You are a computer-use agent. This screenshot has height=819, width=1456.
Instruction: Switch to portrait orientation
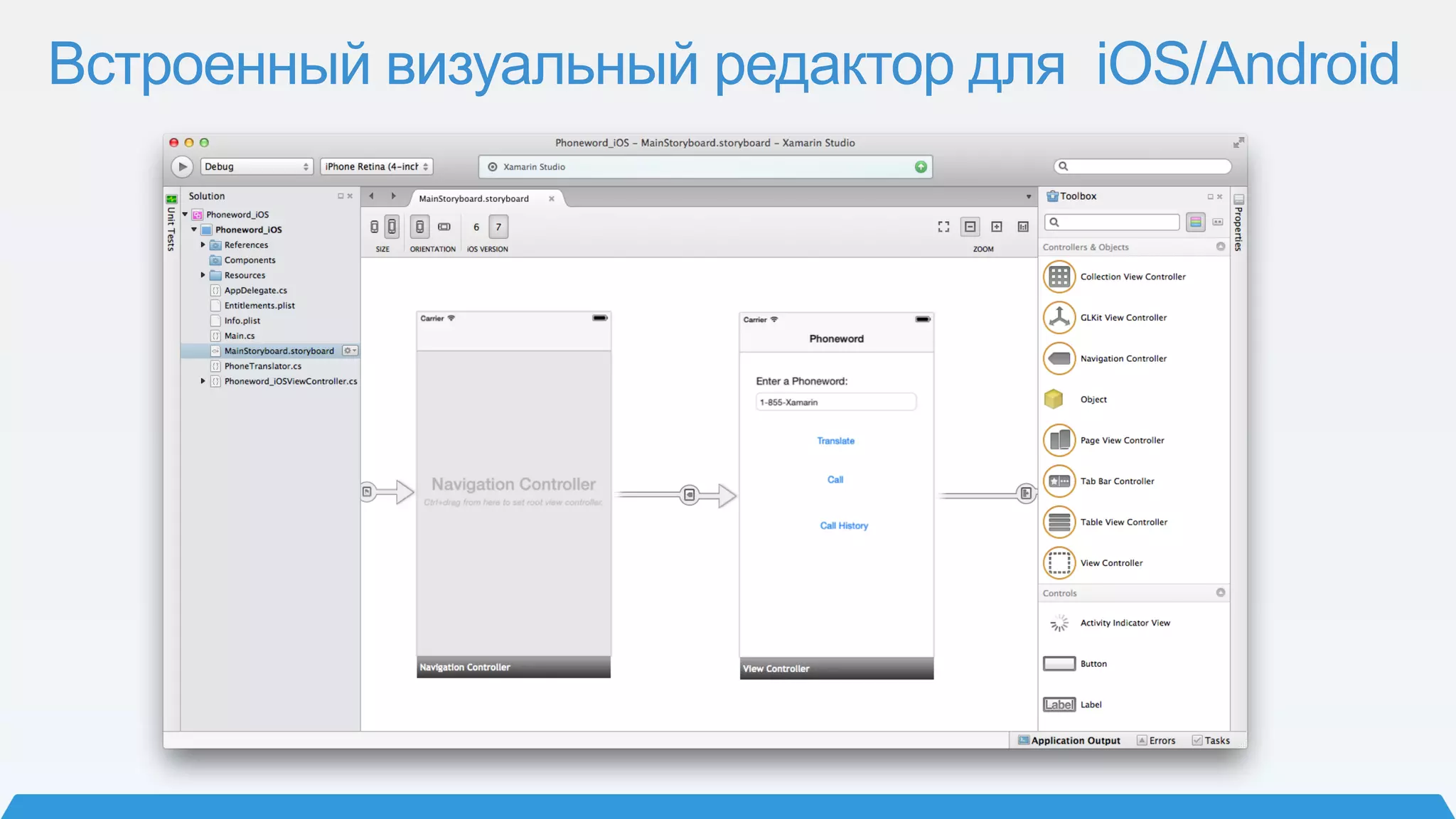420,227
